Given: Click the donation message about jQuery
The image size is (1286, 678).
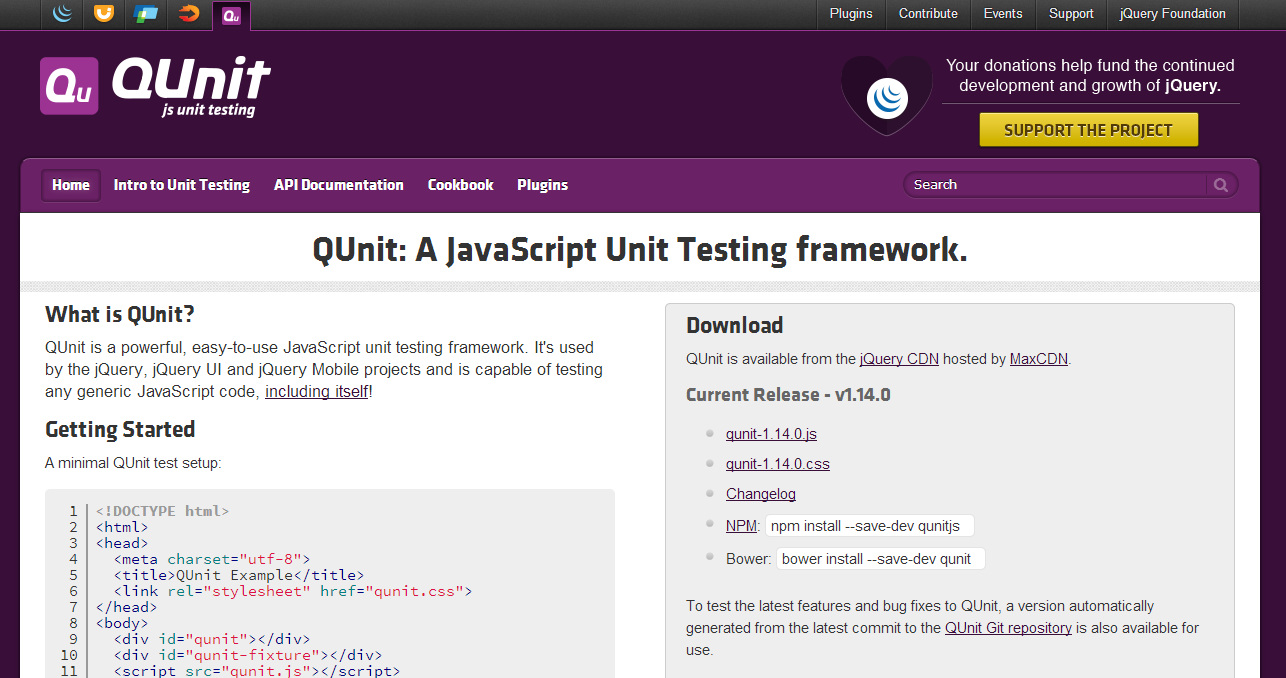Looking at the screenshot, I should (1090, 75).
